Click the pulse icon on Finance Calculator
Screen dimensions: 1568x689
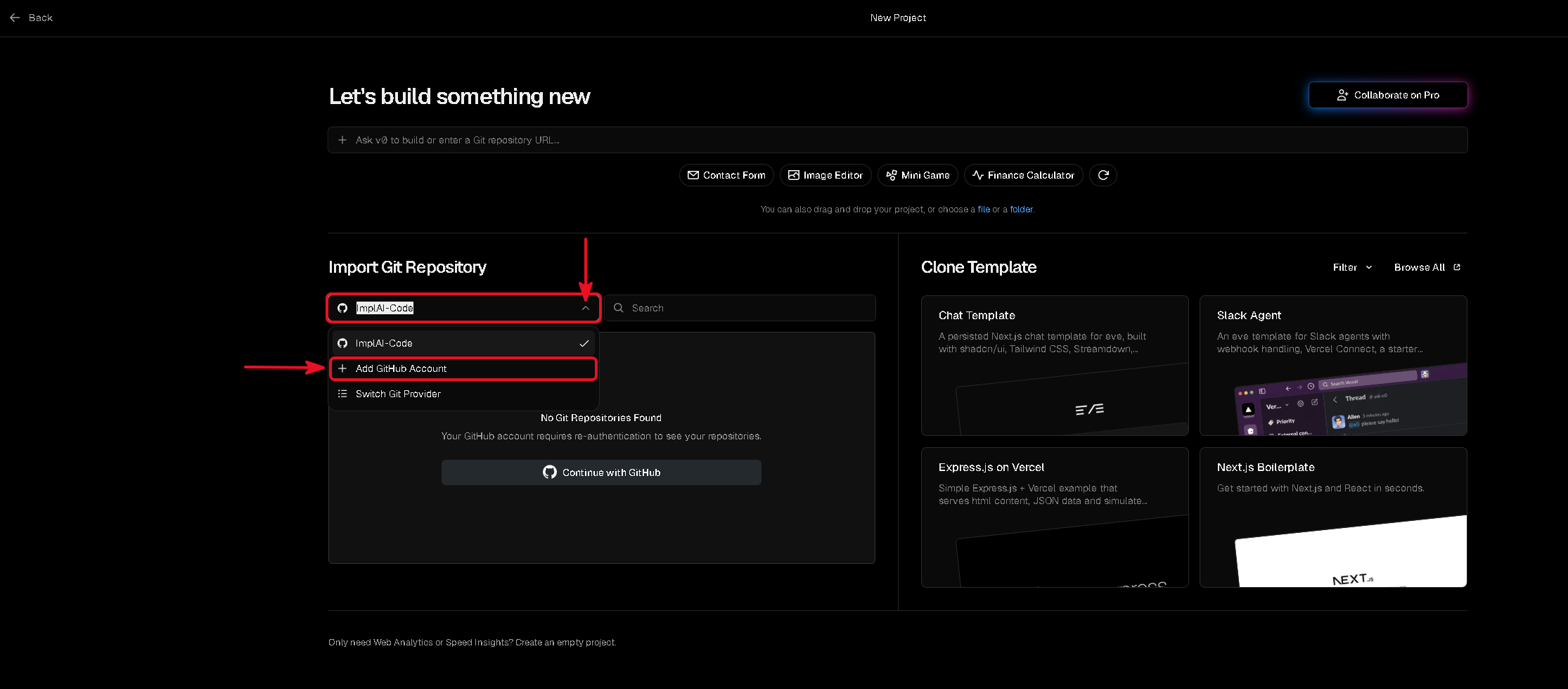pyautogui.click(x=978, y=175)
